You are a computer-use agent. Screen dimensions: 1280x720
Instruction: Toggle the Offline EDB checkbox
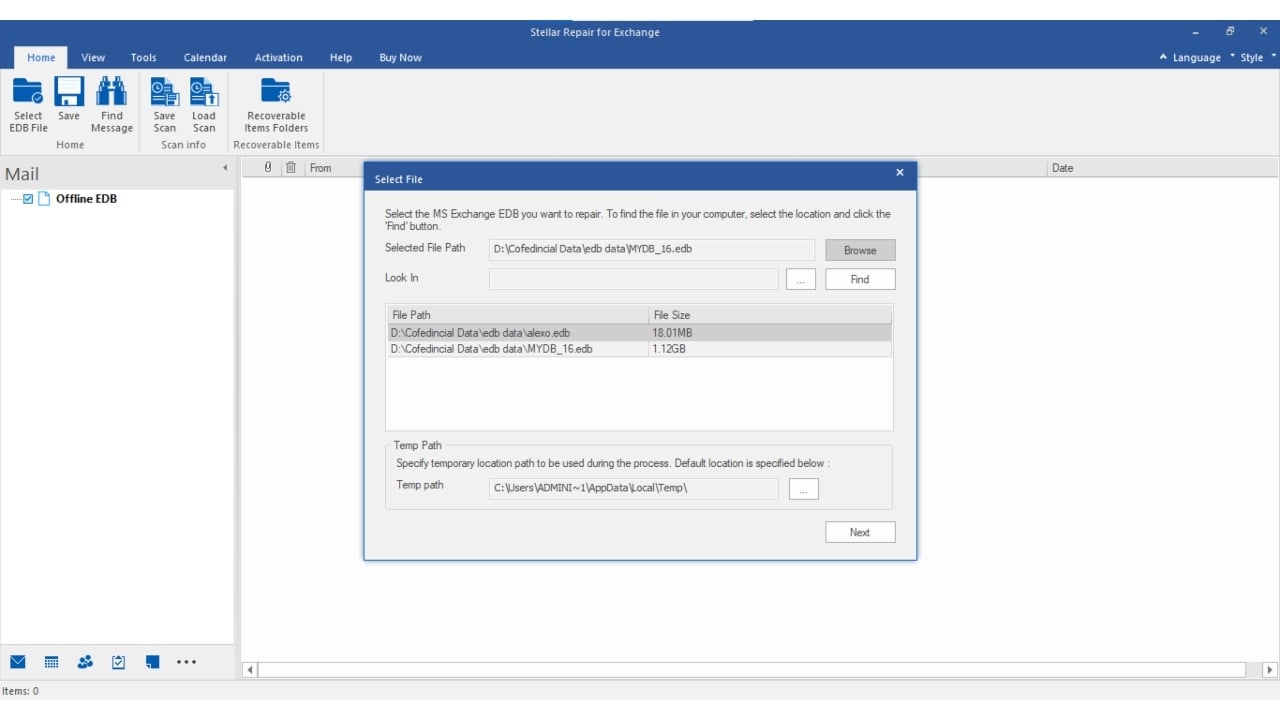(x=28, y=199)
